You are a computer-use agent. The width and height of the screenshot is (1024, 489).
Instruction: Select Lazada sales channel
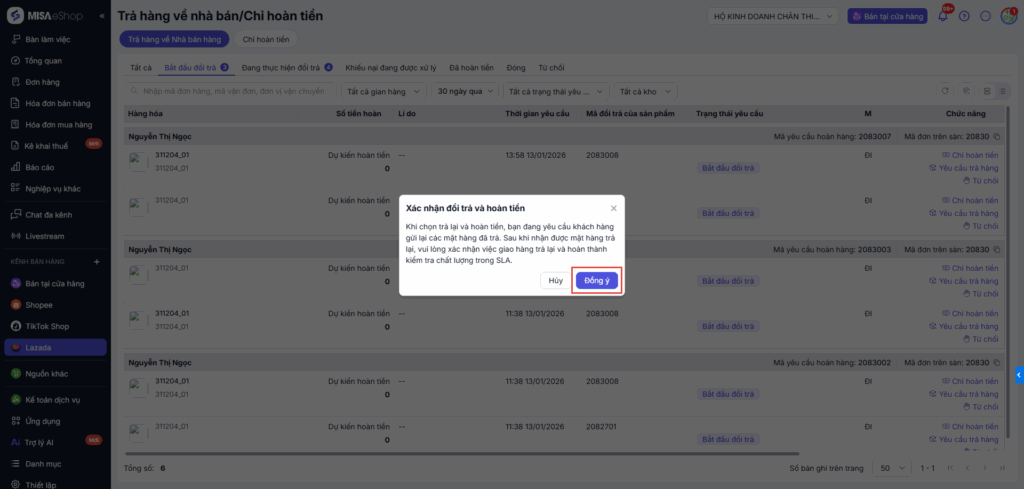[x=55, y=347]
